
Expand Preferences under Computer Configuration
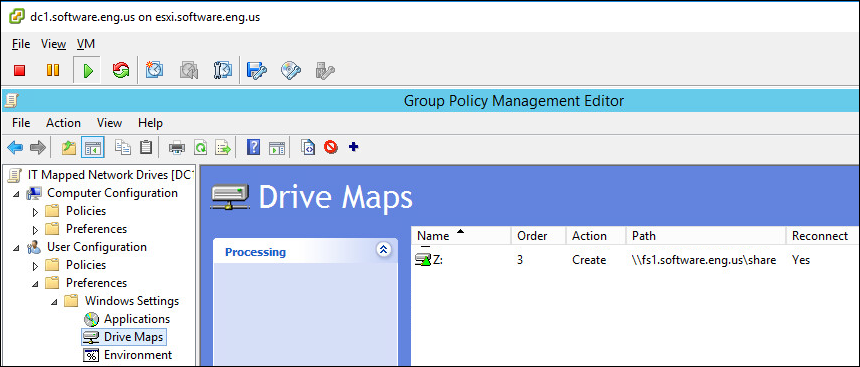point(35,230)
